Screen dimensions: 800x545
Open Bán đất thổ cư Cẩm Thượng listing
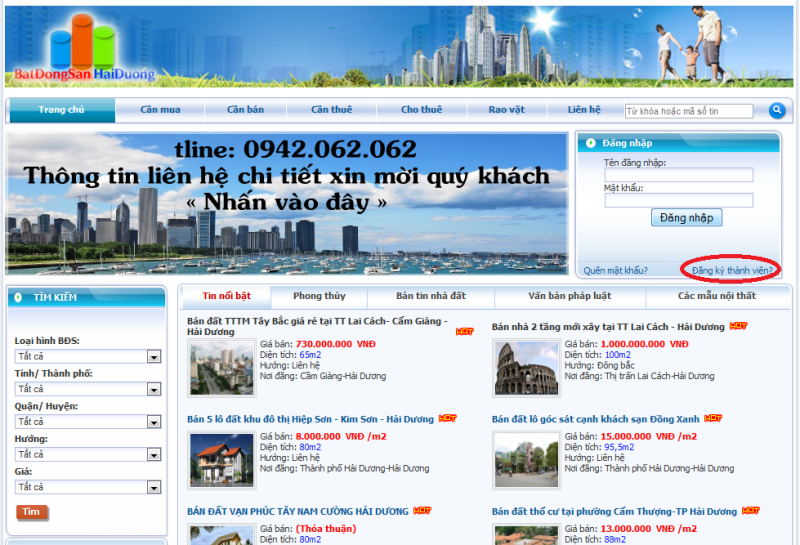614,511
